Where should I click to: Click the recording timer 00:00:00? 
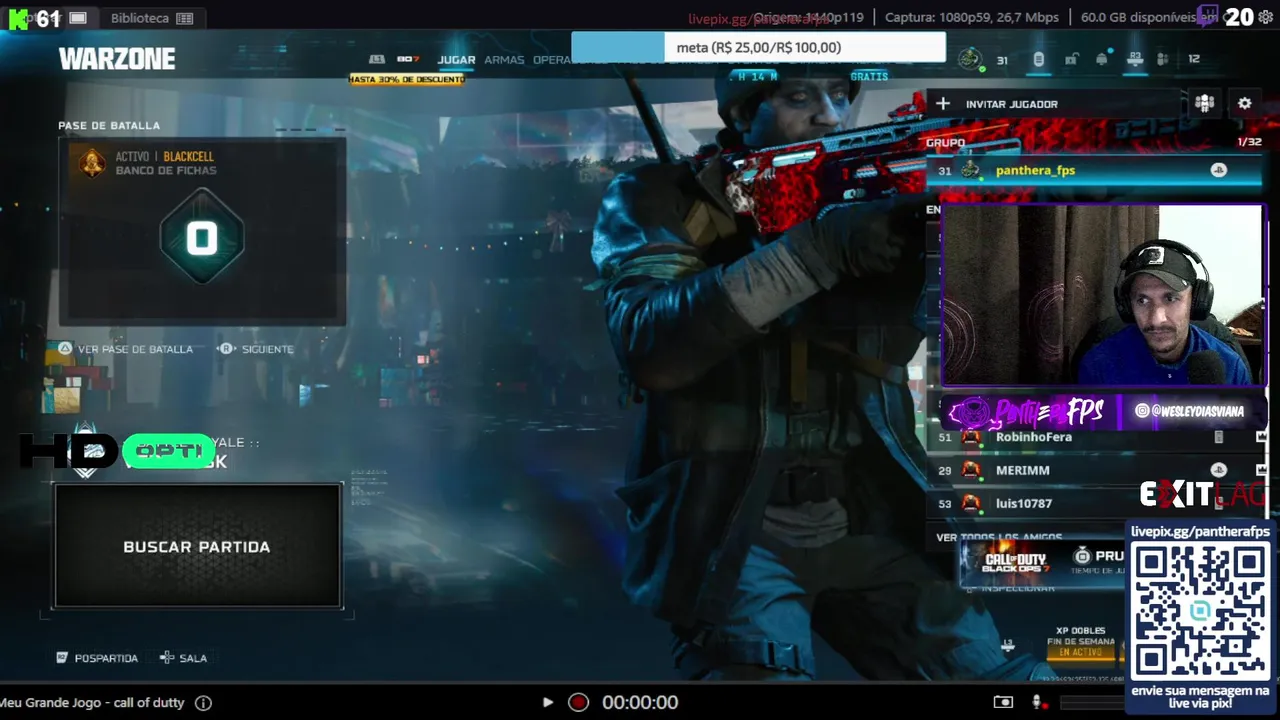point(640,703)
